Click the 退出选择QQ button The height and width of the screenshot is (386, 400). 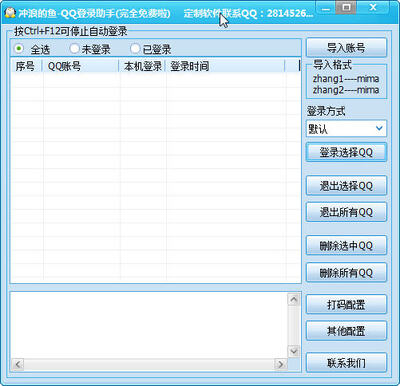[346, 186]
